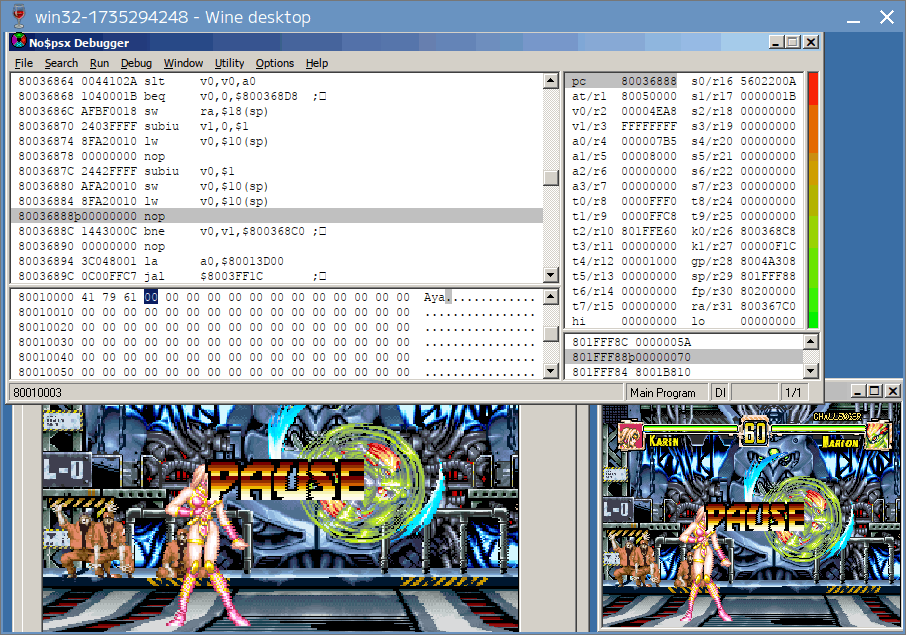Image resolution: width=906 pixels, height=635 pixels.
Task: Open the Run menu
Action: (x=99, y=63)
